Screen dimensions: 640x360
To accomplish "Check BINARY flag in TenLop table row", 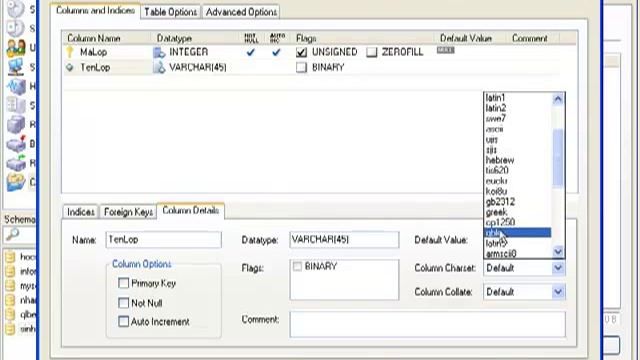I will pos(301,67).
